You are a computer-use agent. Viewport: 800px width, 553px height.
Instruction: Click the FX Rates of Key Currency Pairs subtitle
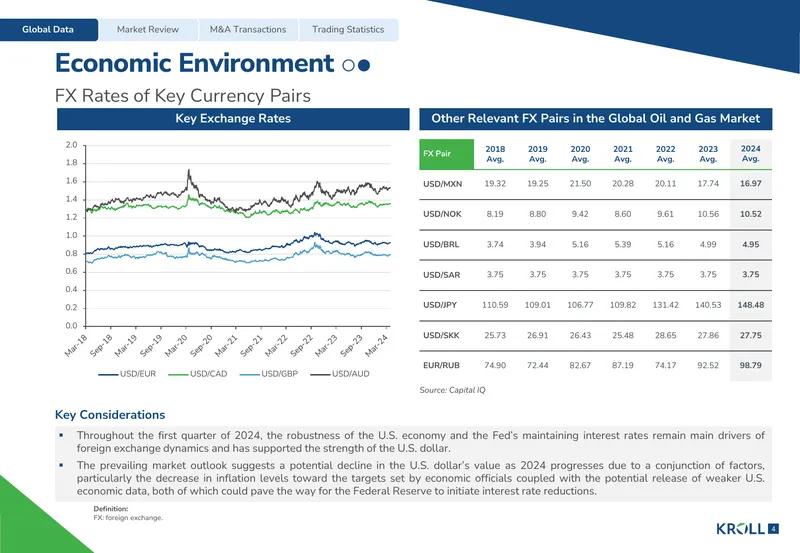click(x=183, y=96)
